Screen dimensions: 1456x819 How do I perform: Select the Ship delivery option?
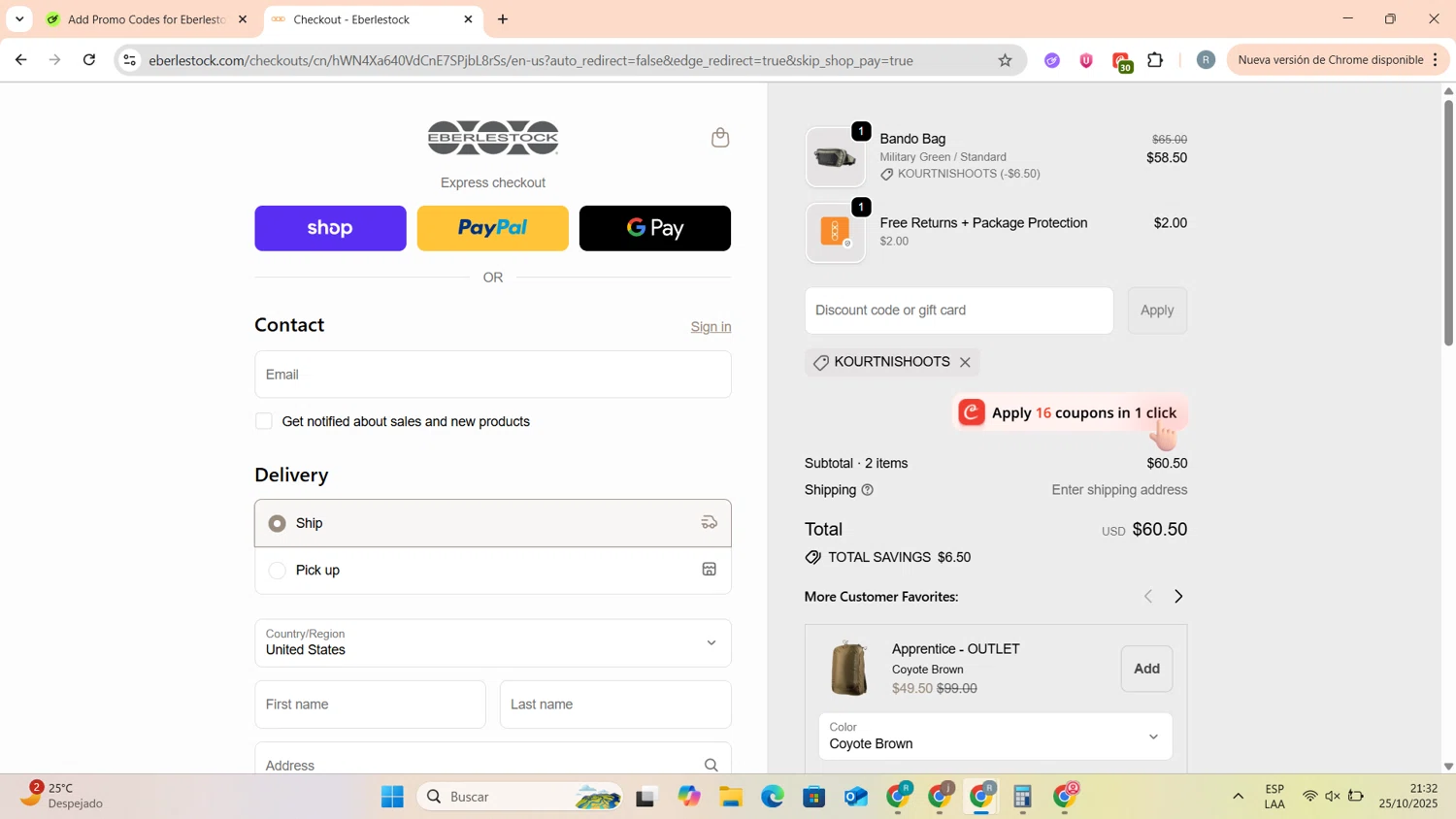[x=493, y=523]
